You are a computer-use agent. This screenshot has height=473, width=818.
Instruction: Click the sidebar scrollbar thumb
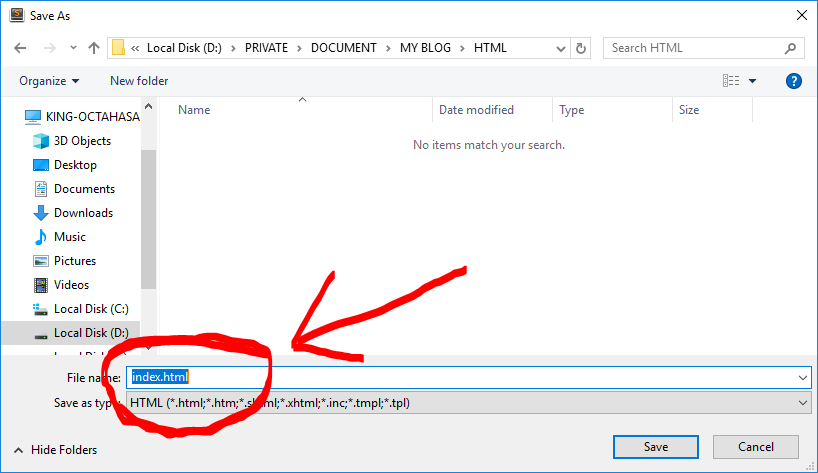pyautogui.click(x=149, y=219)
